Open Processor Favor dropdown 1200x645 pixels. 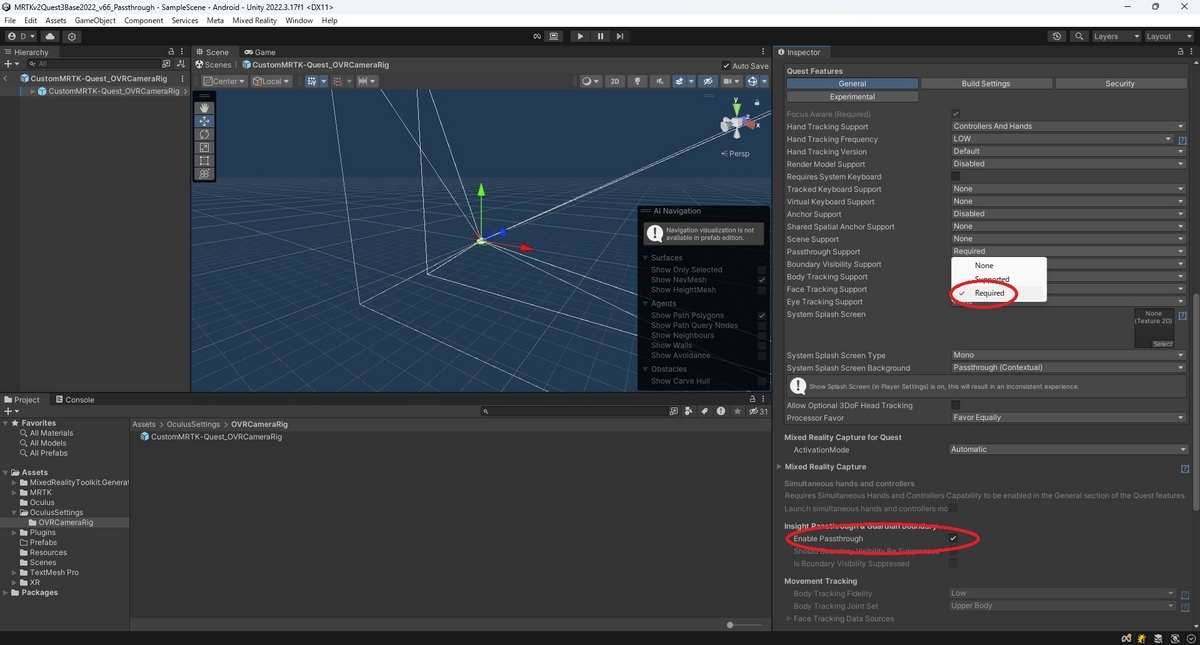(1068, 418)
